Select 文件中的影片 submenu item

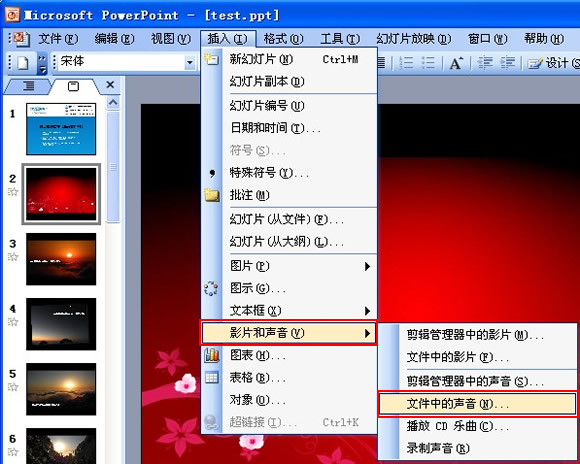(478, 357)
